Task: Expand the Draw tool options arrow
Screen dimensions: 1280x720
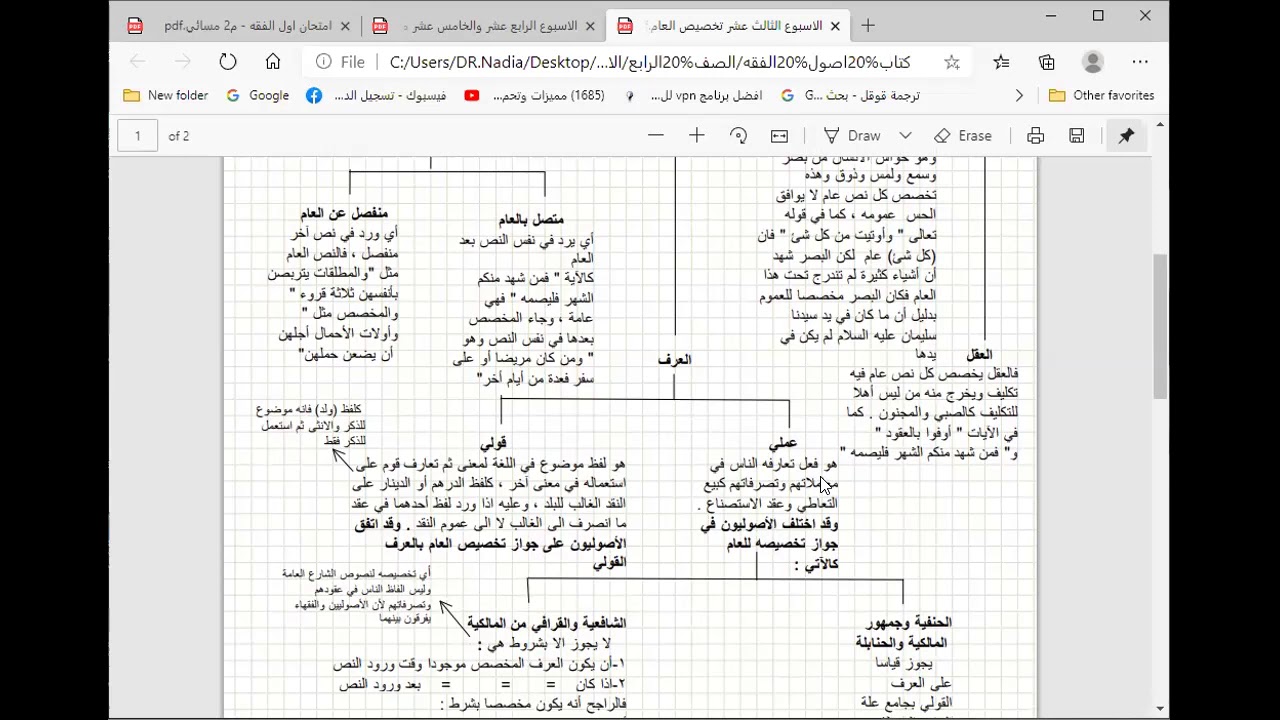Action: pos(905,136)
